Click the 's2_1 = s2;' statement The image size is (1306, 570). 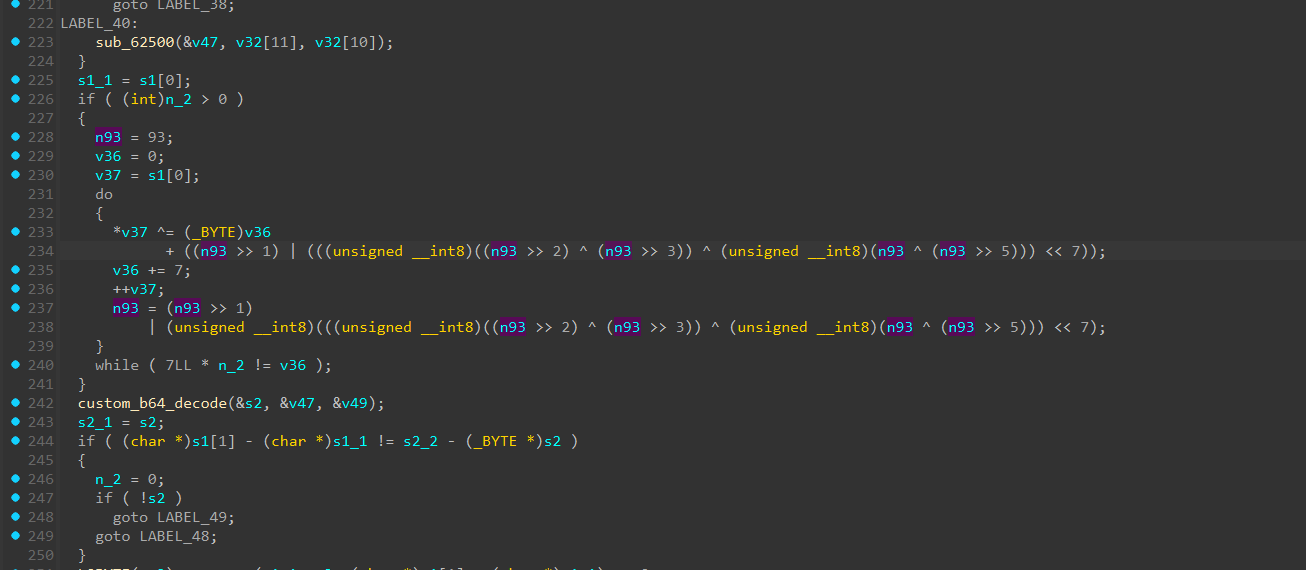click(121, 422)
